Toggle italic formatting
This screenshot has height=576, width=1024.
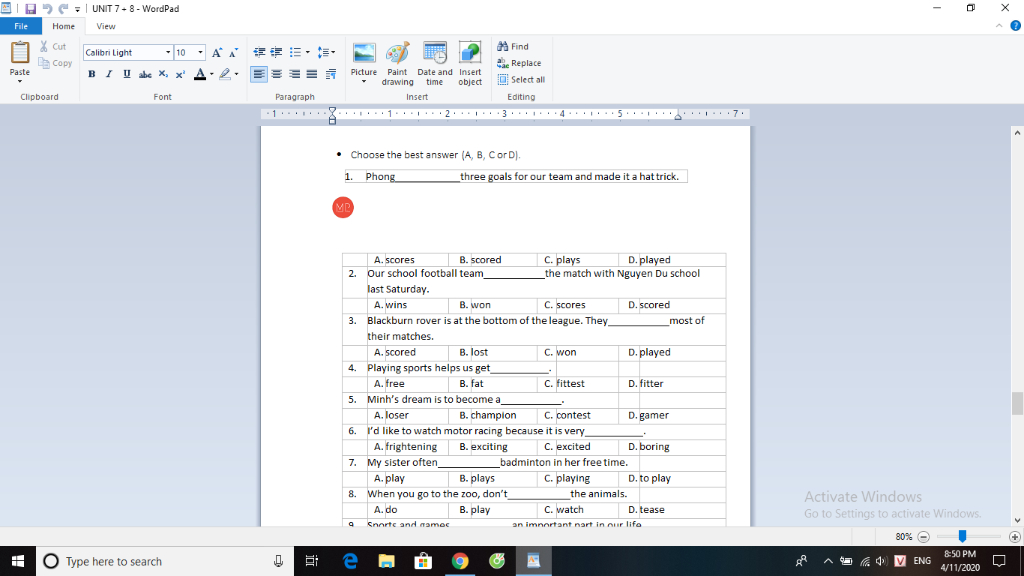[109, 74]
